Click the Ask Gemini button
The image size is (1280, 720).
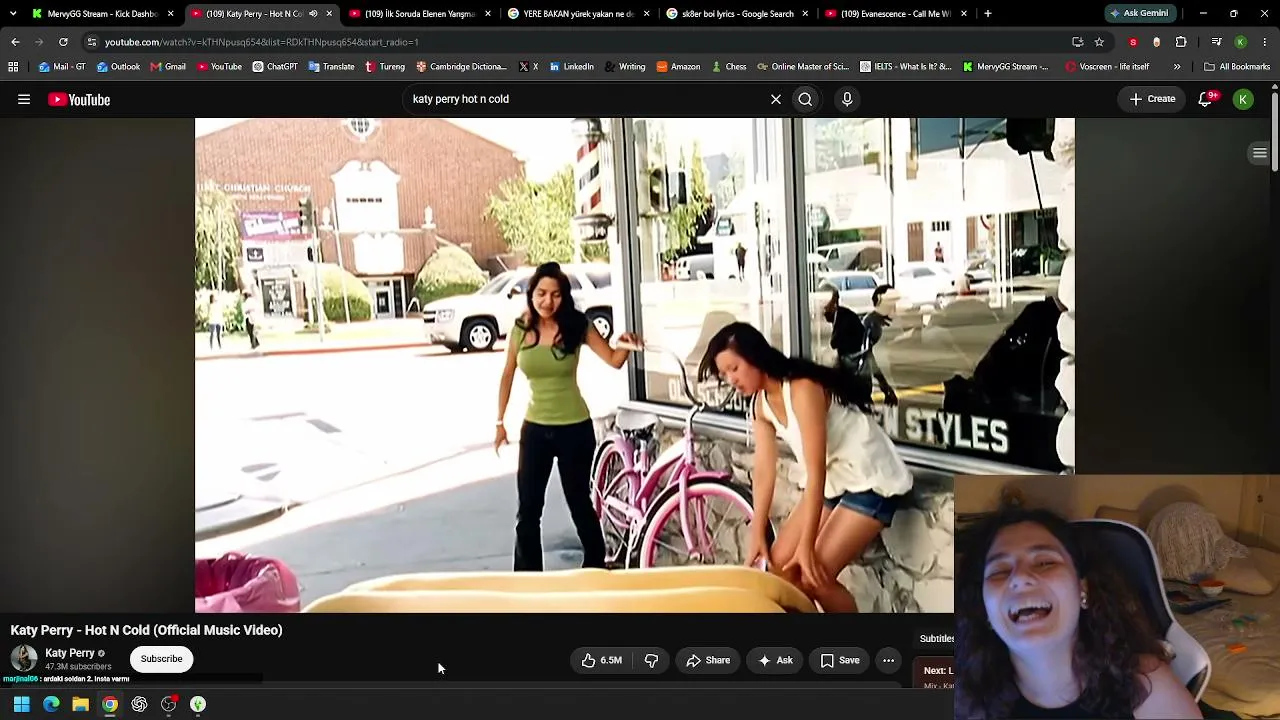(1138, 14)
